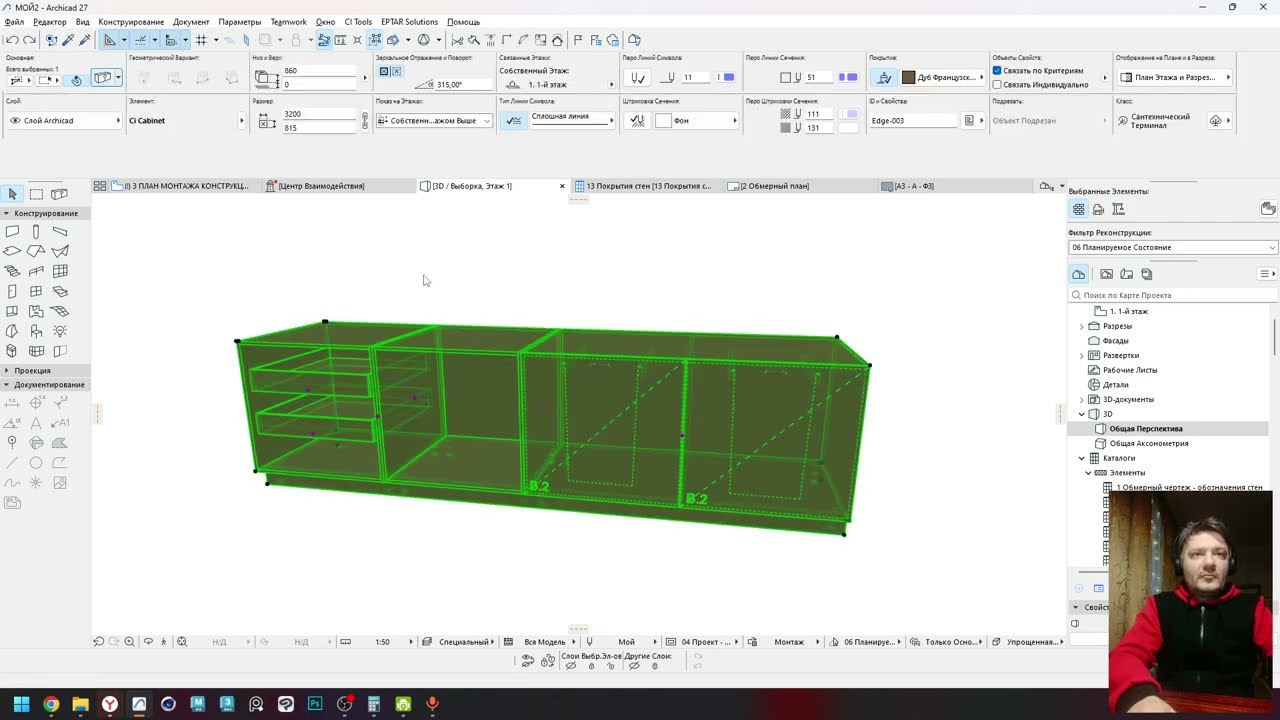Collapse the Документирование toolbox group
The image size is (1280, 720).
pos(7,385)
